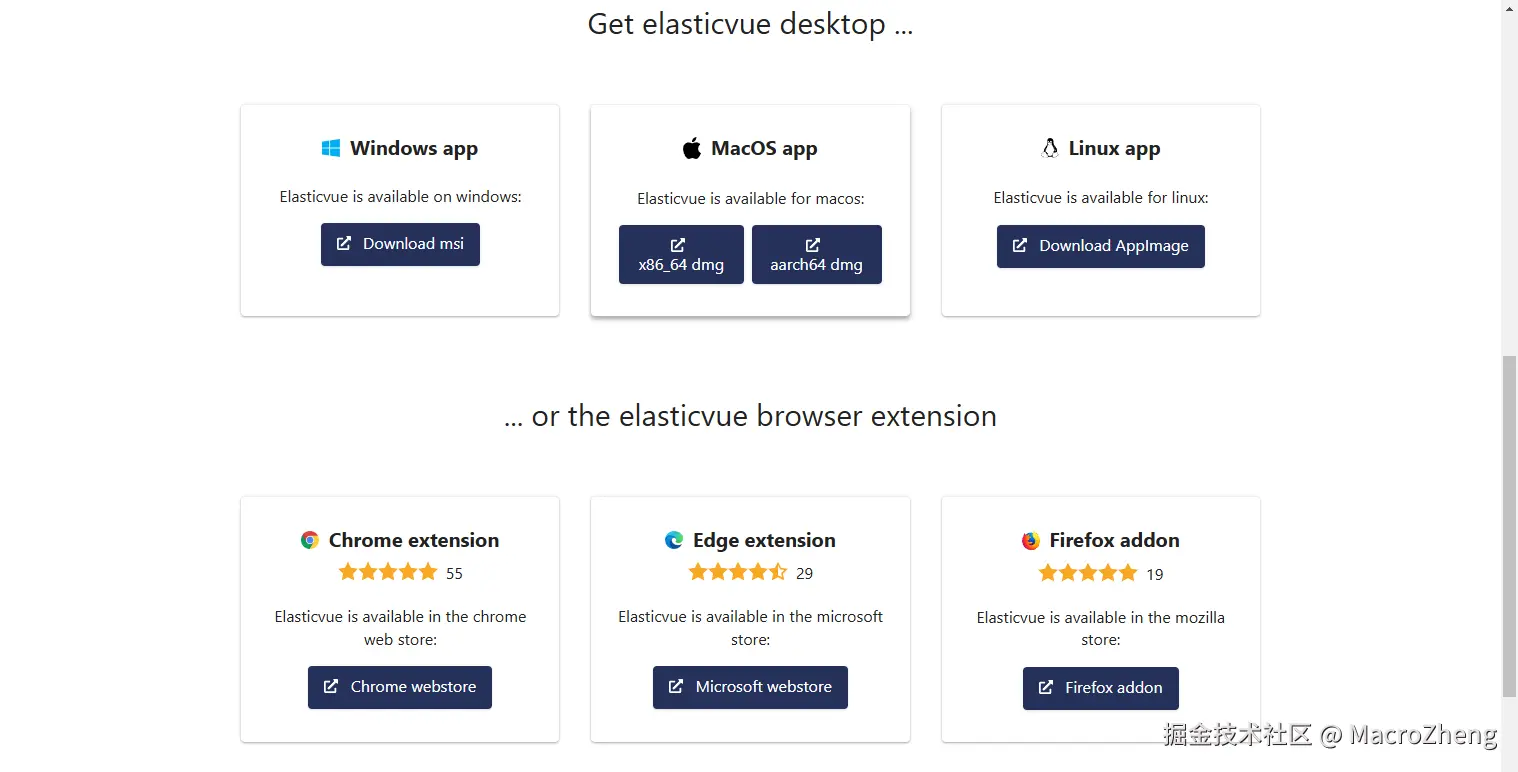Click the Chrome extension star rating
This screenshot has width=1518, height=772.
388,572
